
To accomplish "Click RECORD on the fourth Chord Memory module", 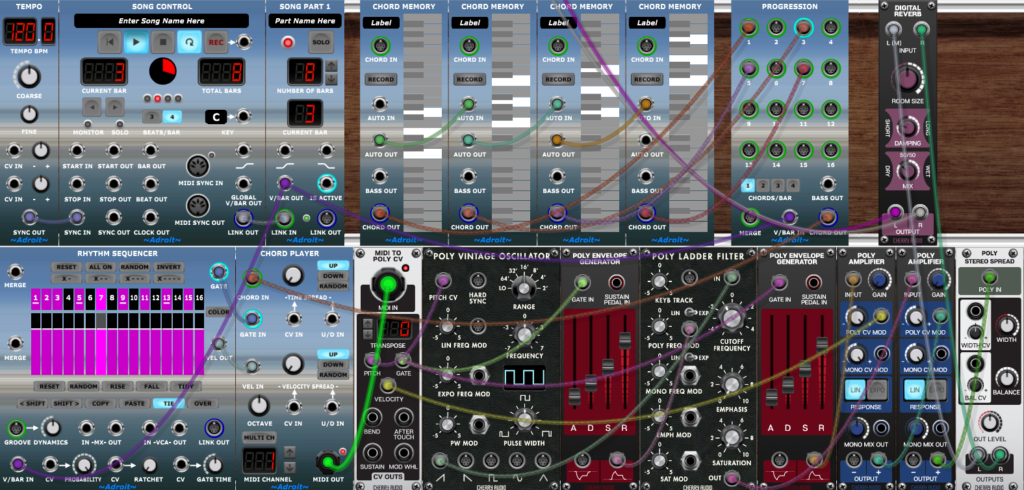I will 647,79.
